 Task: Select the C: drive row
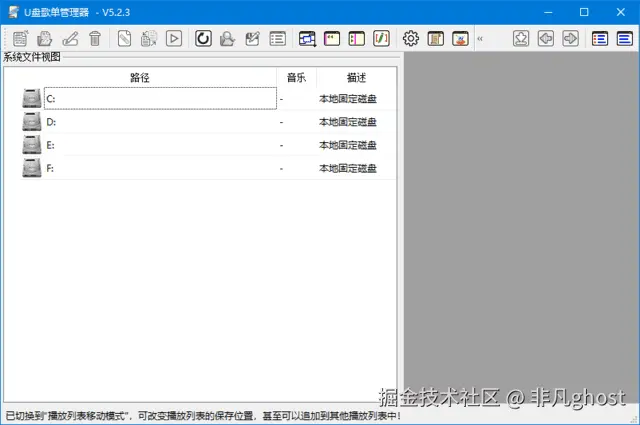tap(208, 98)
